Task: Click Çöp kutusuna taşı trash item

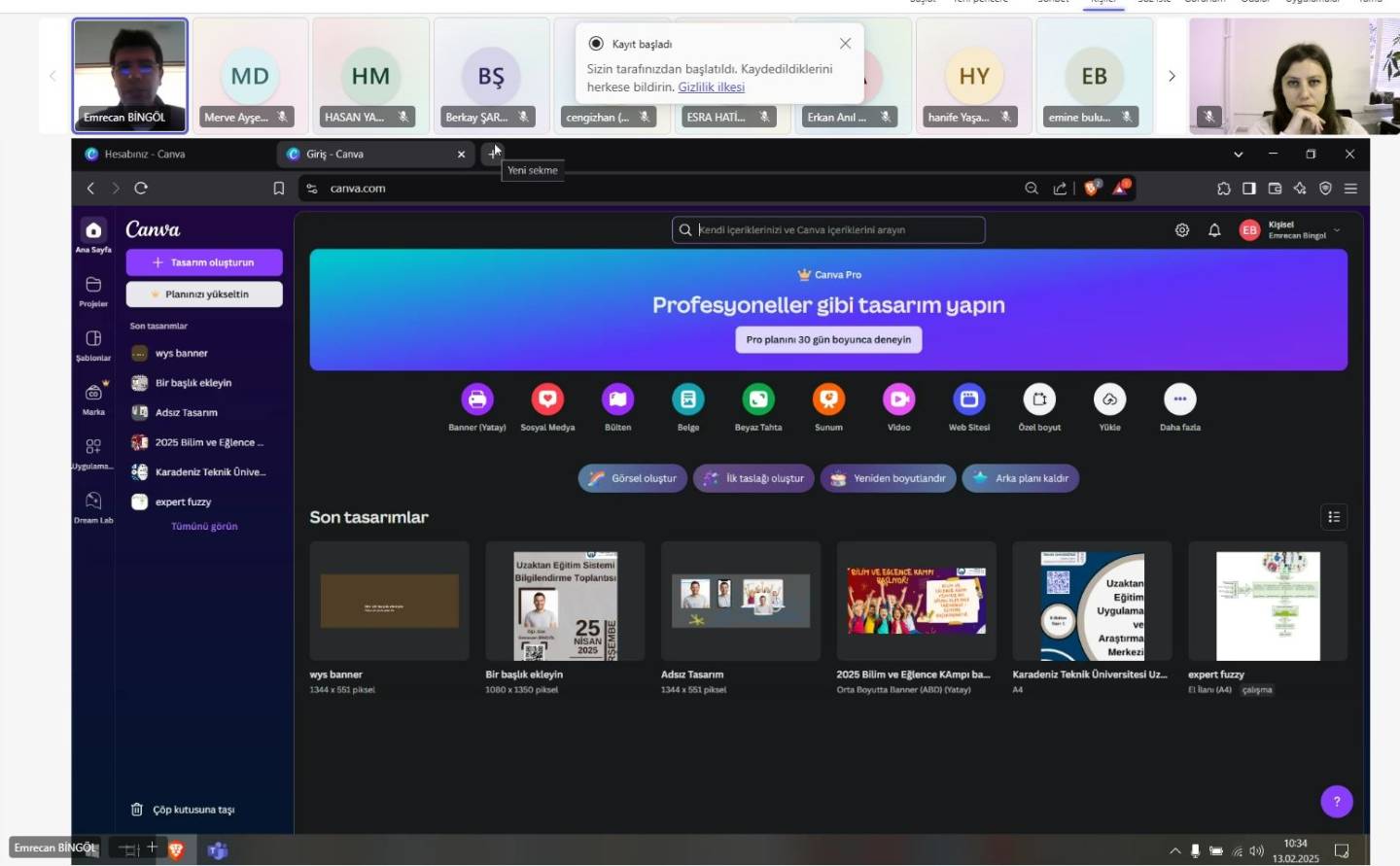Action: (x=184, y=810)
